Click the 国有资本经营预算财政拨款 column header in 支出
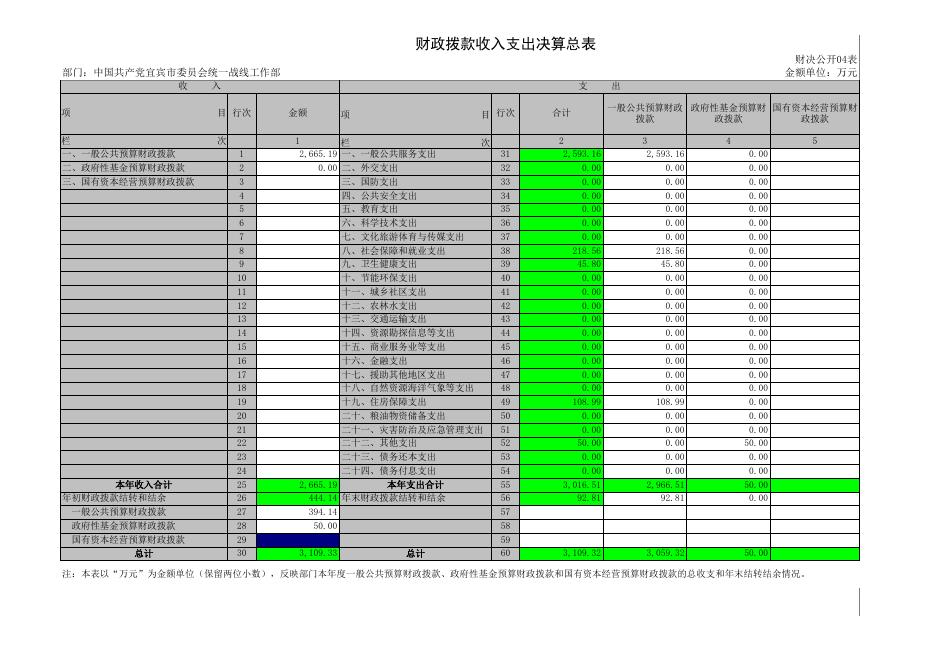The height and width of the screenshot is (662, 936). pos(814,113)
